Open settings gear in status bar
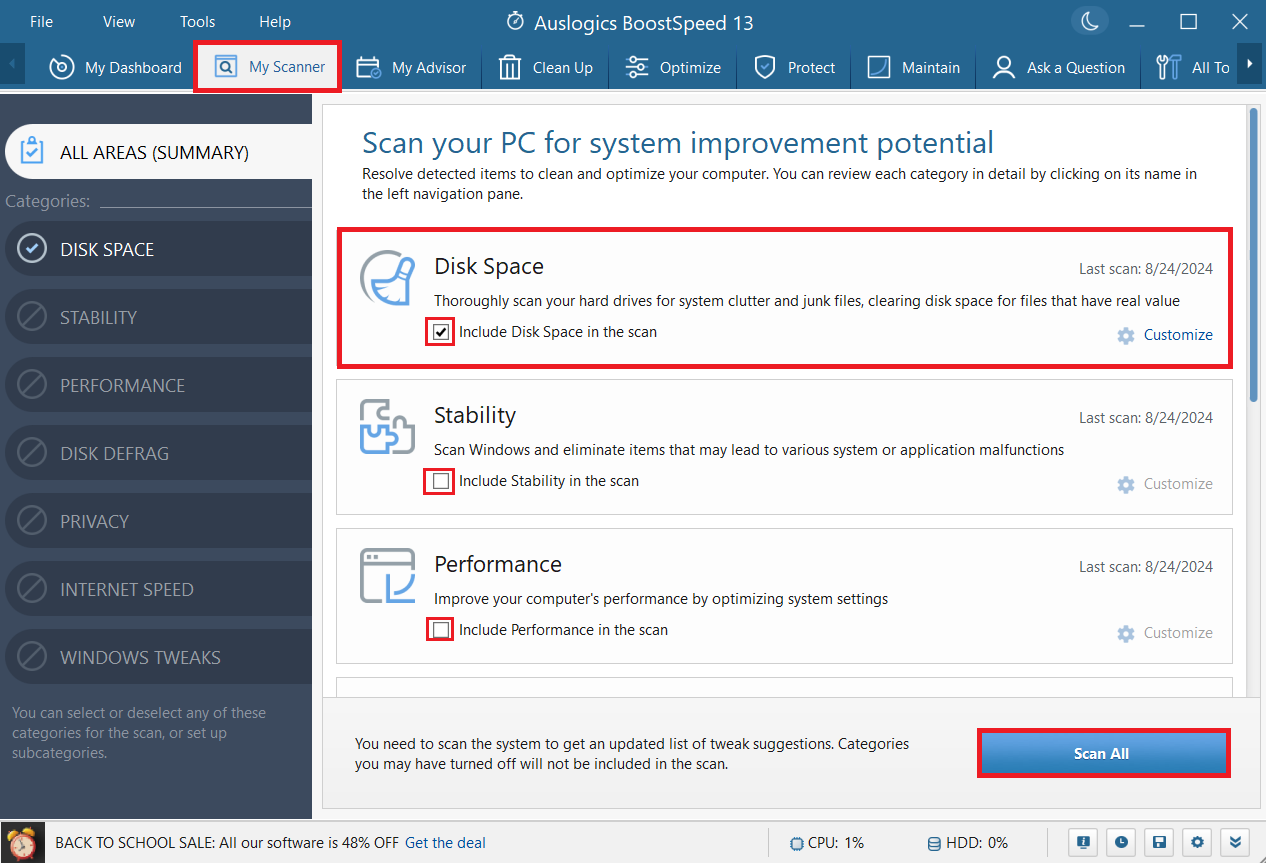This screenshot has height=863, width=1266. click(x=1197, y=842)
